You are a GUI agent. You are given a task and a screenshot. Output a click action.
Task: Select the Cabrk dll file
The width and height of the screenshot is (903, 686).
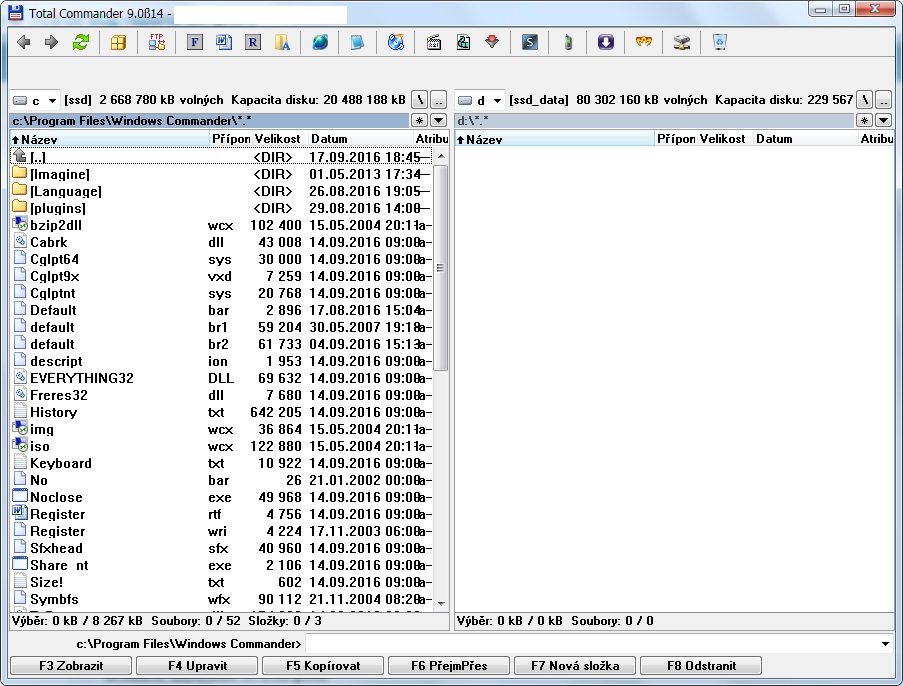[221, 242]
